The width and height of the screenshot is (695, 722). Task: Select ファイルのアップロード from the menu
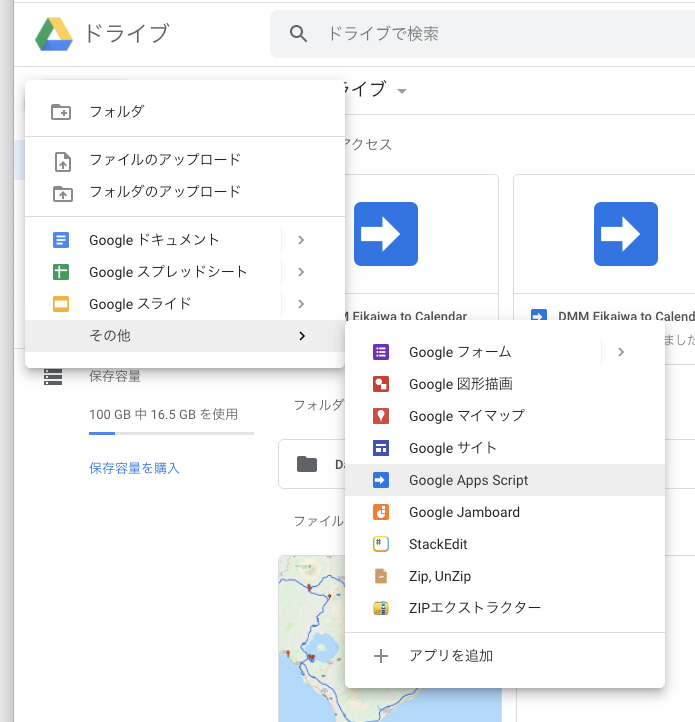pos(185,160)
